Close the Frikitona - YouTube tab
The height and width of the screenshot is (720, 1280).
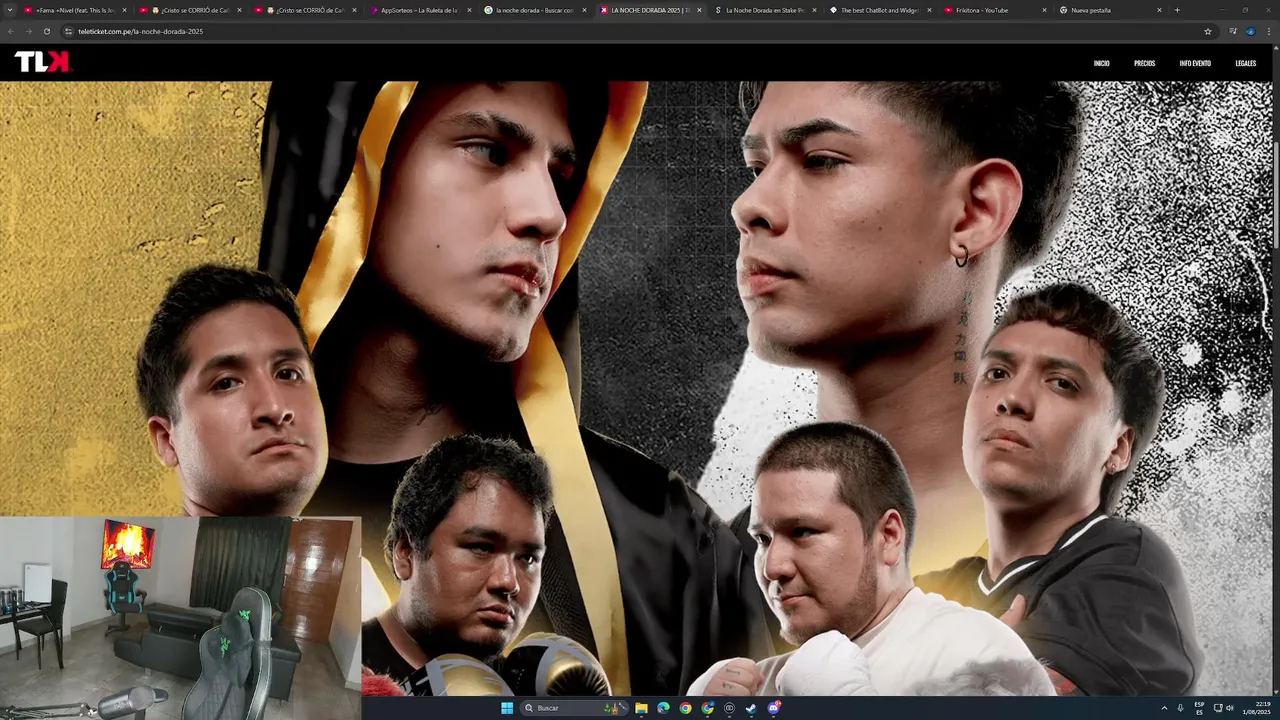click(1045, 10)
